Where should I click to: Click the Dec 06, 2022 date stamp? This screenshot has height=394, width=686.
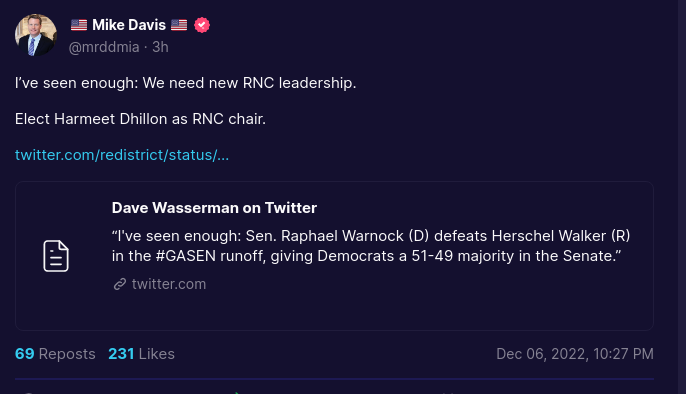click(x=574, y=354)
